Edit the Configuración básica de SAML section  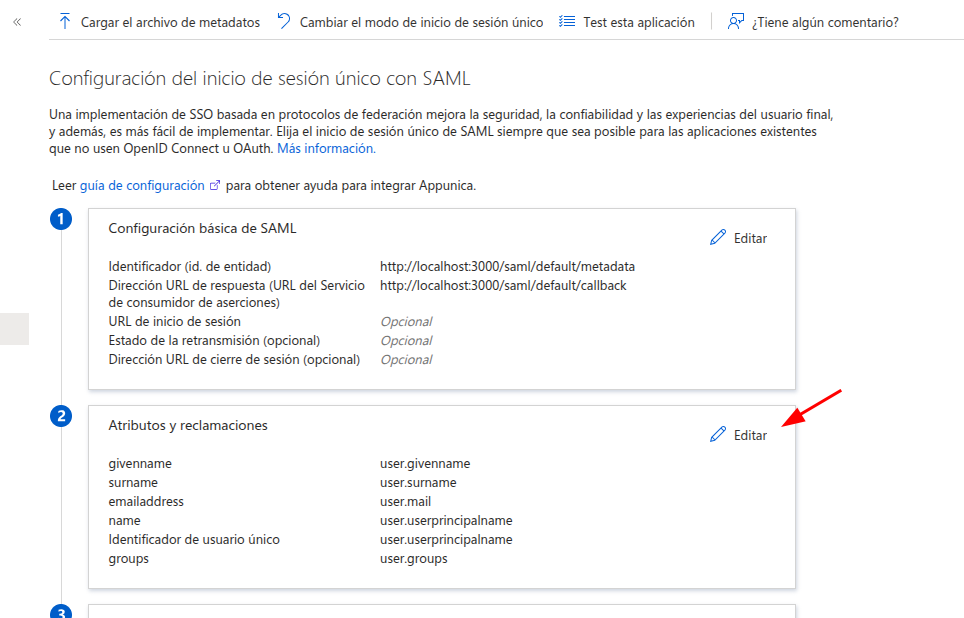click(750, 238)
